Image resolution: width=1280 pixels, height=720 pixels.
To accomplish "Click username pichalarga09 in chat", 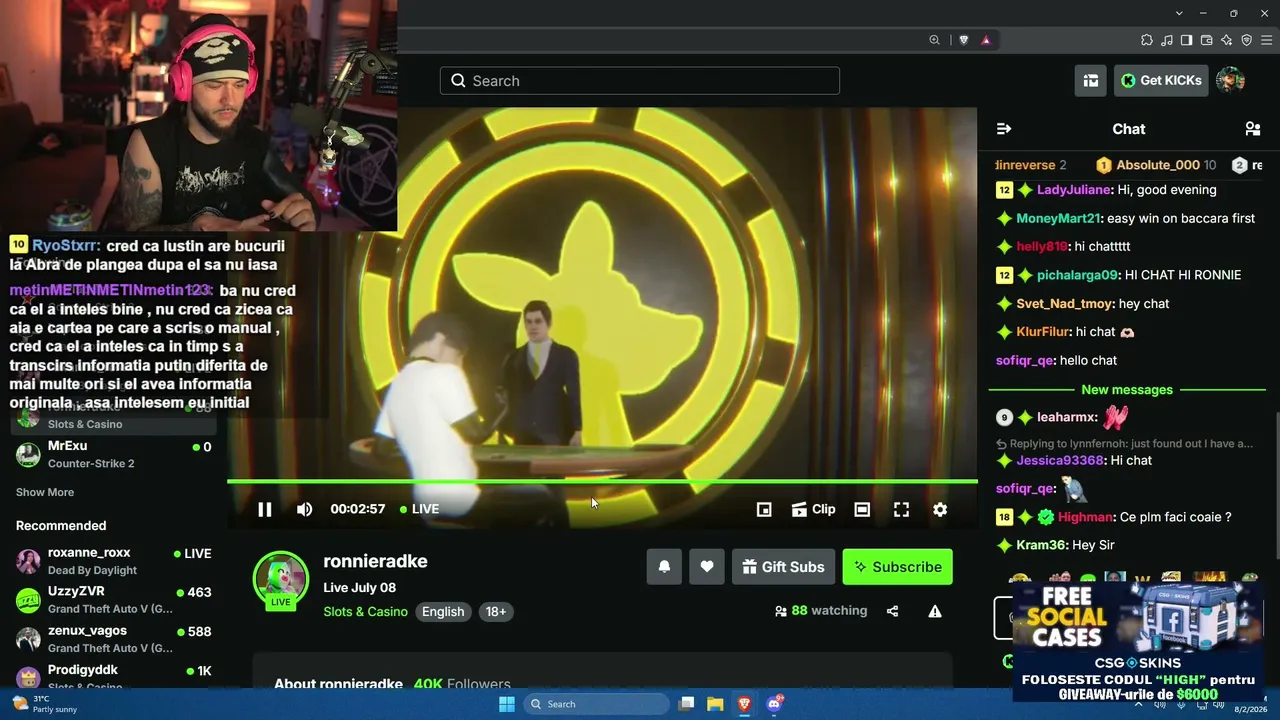I will click(1077, 275).
